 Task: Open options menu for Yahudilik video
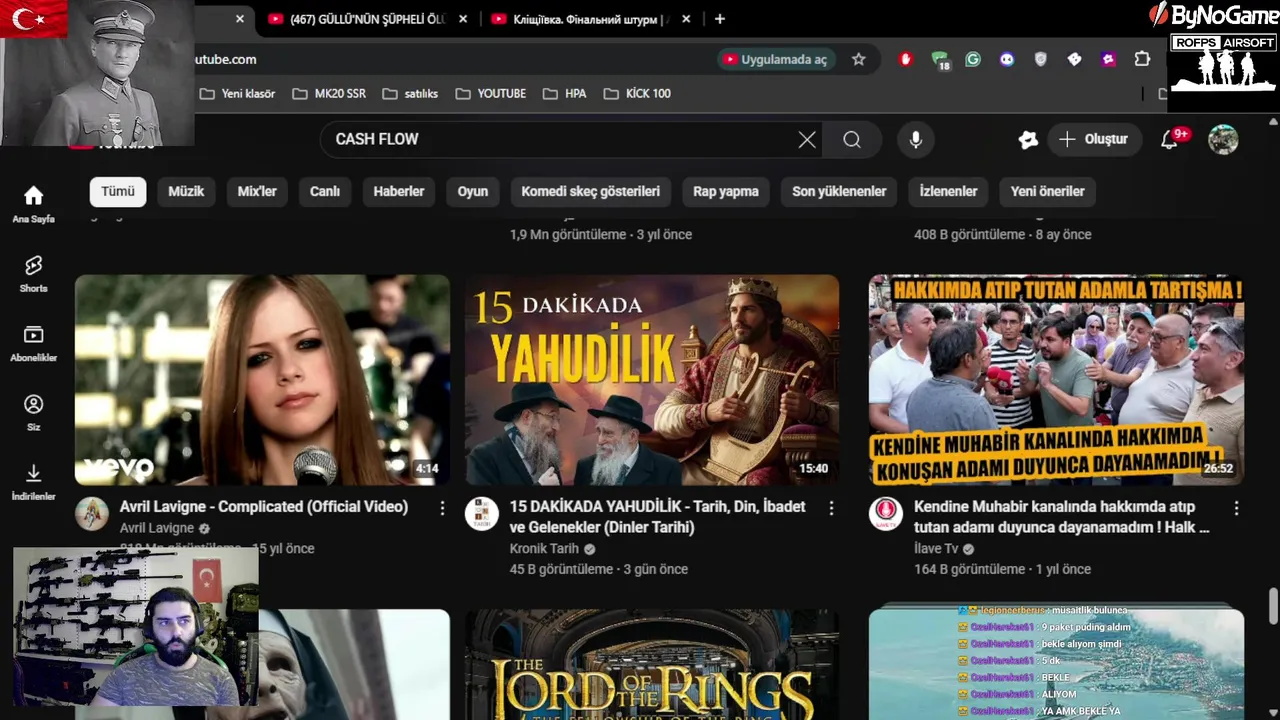[831, 509]
